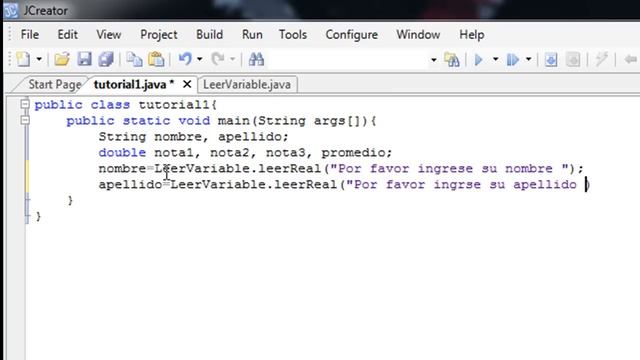
Task: Undo the last edit
Action: tap(185, 60)
